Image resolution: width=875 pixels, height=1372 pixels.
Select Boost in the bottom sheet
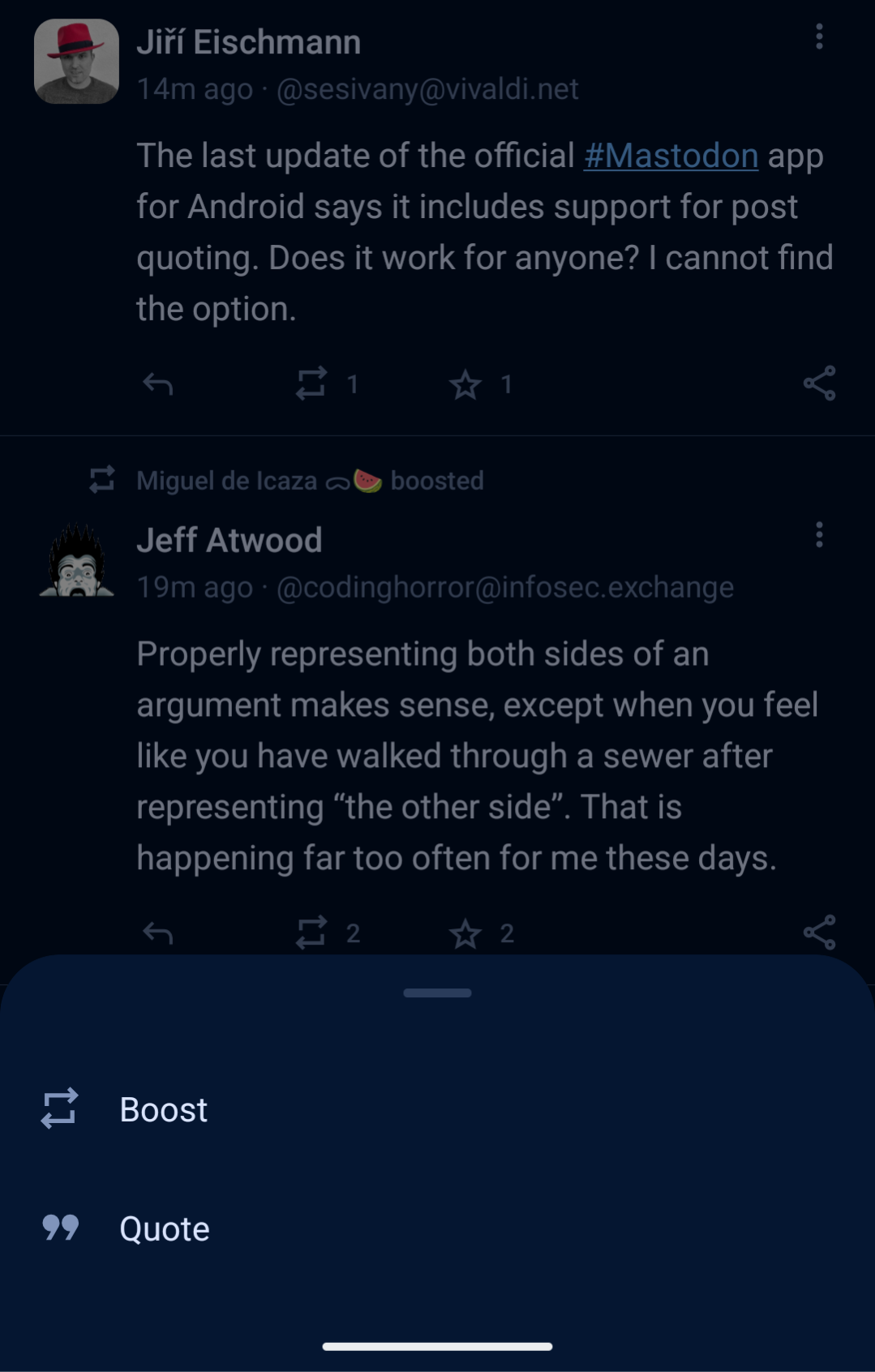(x=163, y=1109)
